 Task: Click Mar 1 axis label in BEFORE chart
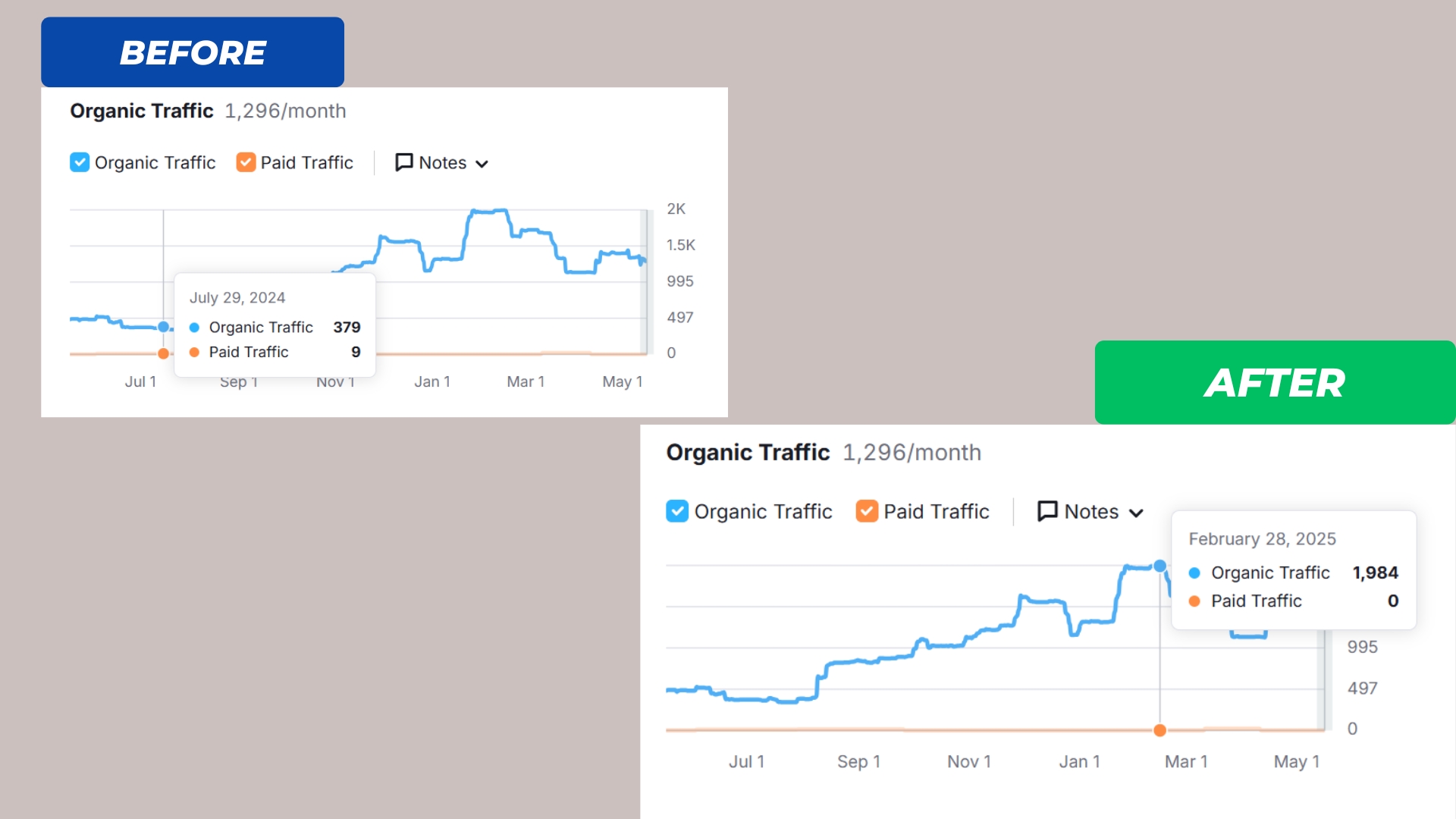pyautogui.click(x=526, y=381)
